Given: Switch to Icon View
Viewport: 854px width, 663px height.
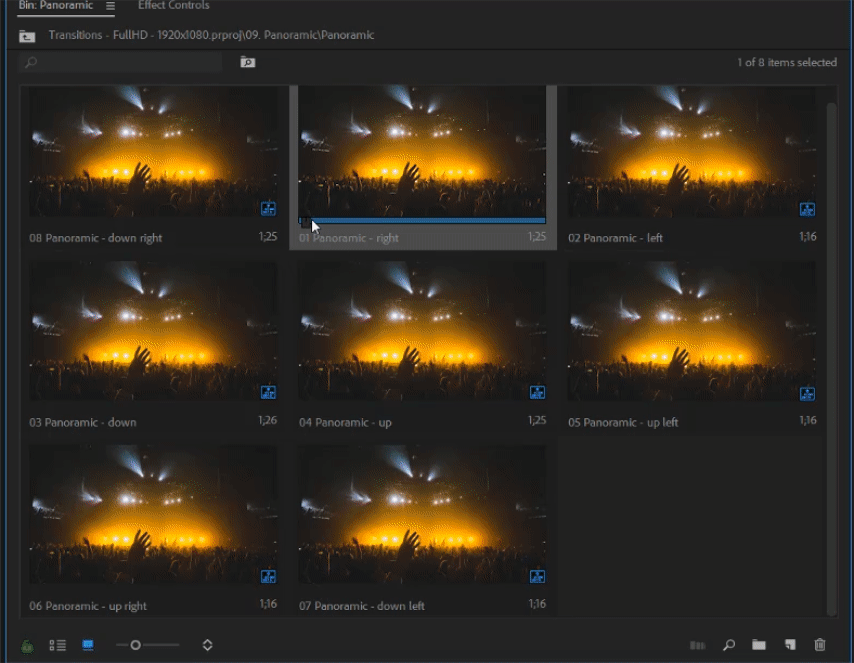Looking at the screenshot, I should (x=88, y=645).
